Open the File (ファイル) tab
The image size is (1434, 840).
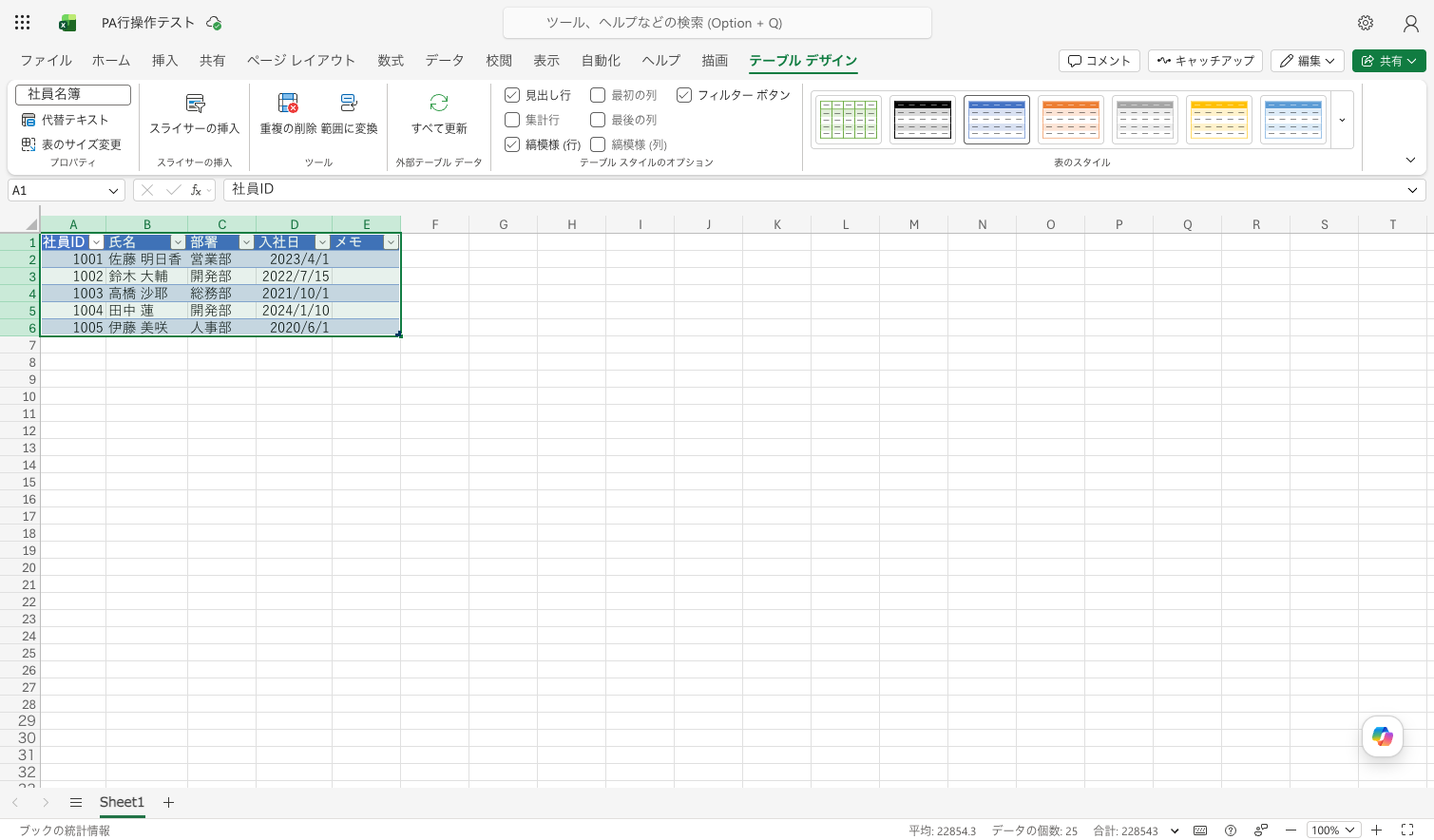coord(46,61)
